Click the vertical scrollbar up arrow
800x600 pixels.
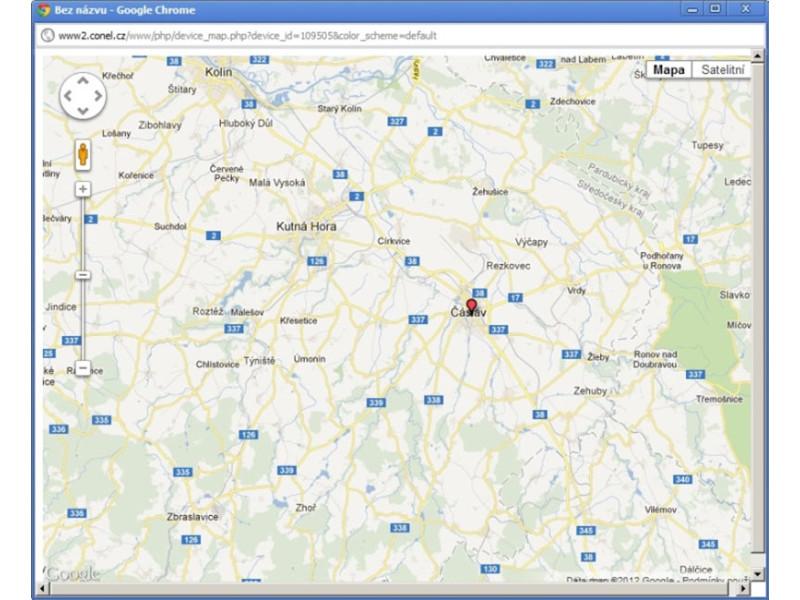coord(758,55)
